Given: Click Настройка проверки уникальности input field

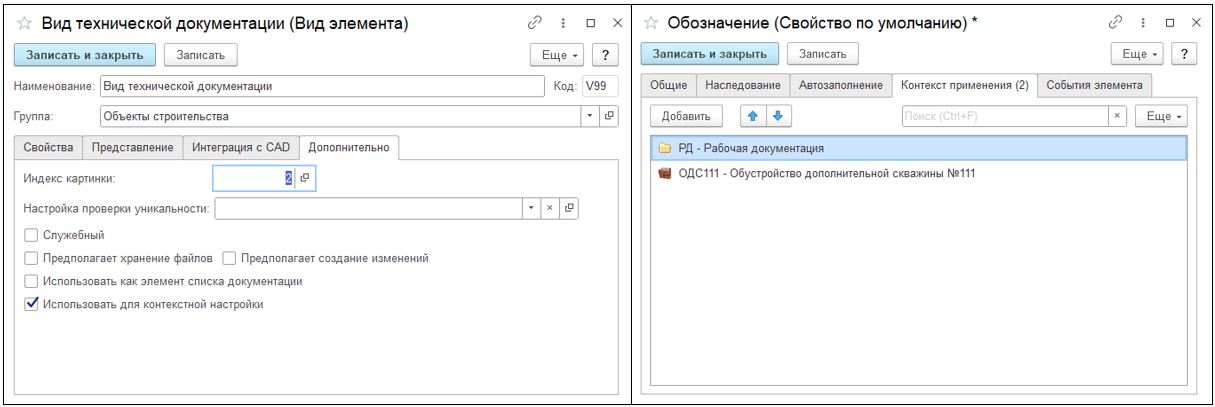Looking at the screenshot, I should pos(368,208).
